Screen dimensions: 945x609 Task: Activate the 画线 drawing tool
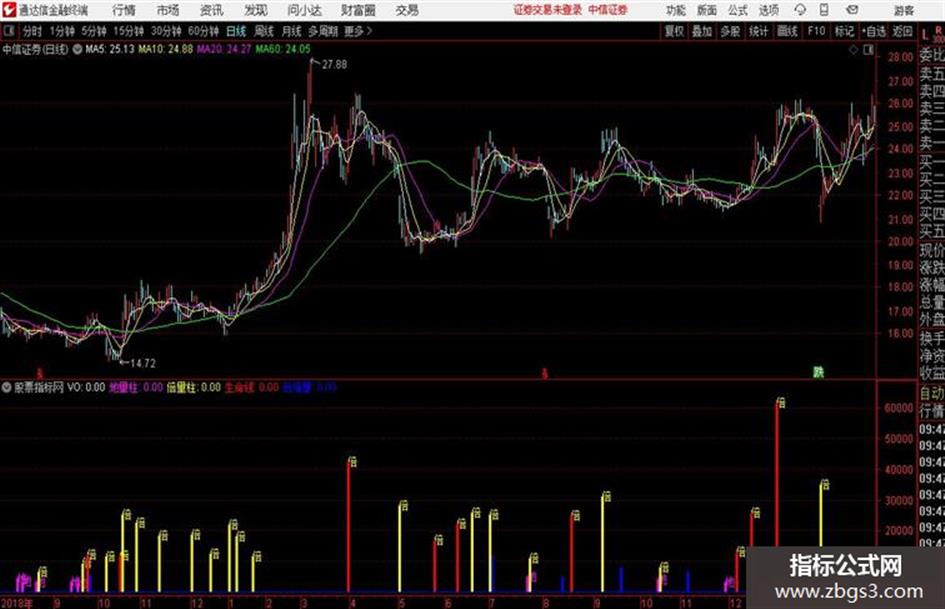(787, 31)
